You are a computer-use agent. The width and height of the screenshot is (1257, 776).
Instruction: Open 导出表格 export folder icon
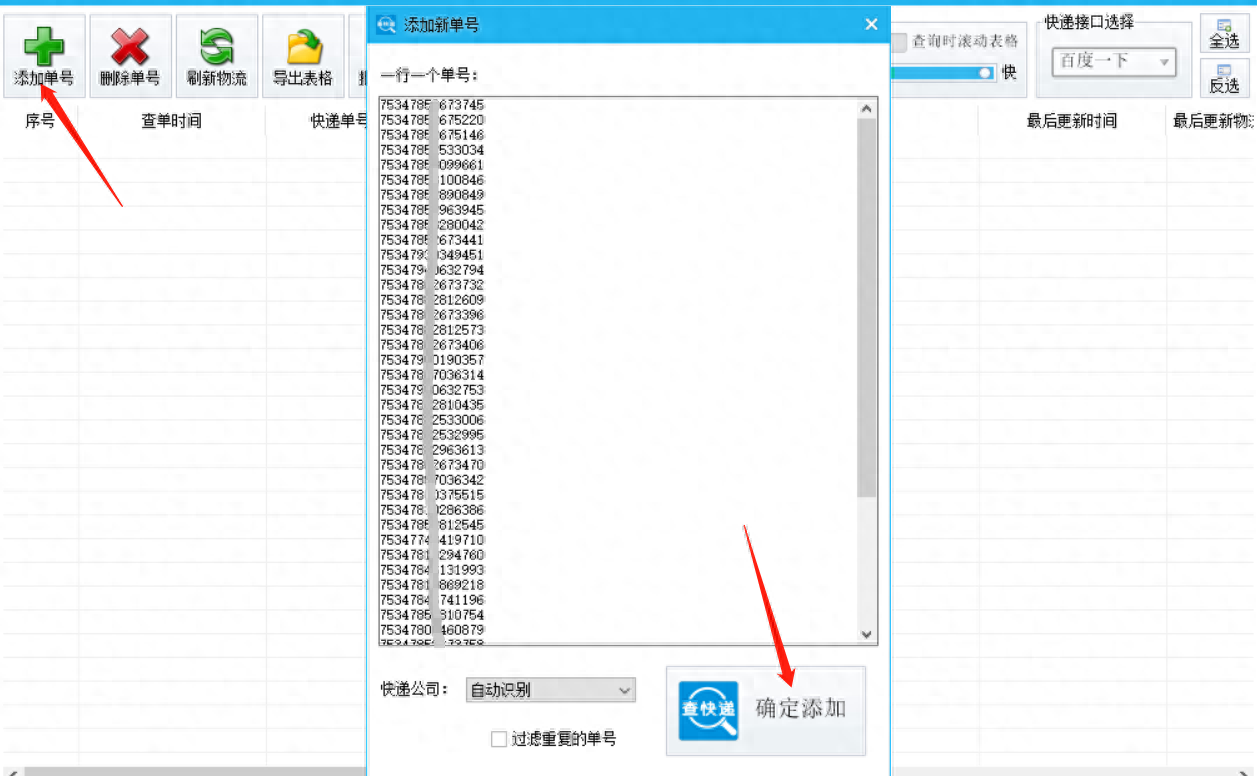click(303, 47)
